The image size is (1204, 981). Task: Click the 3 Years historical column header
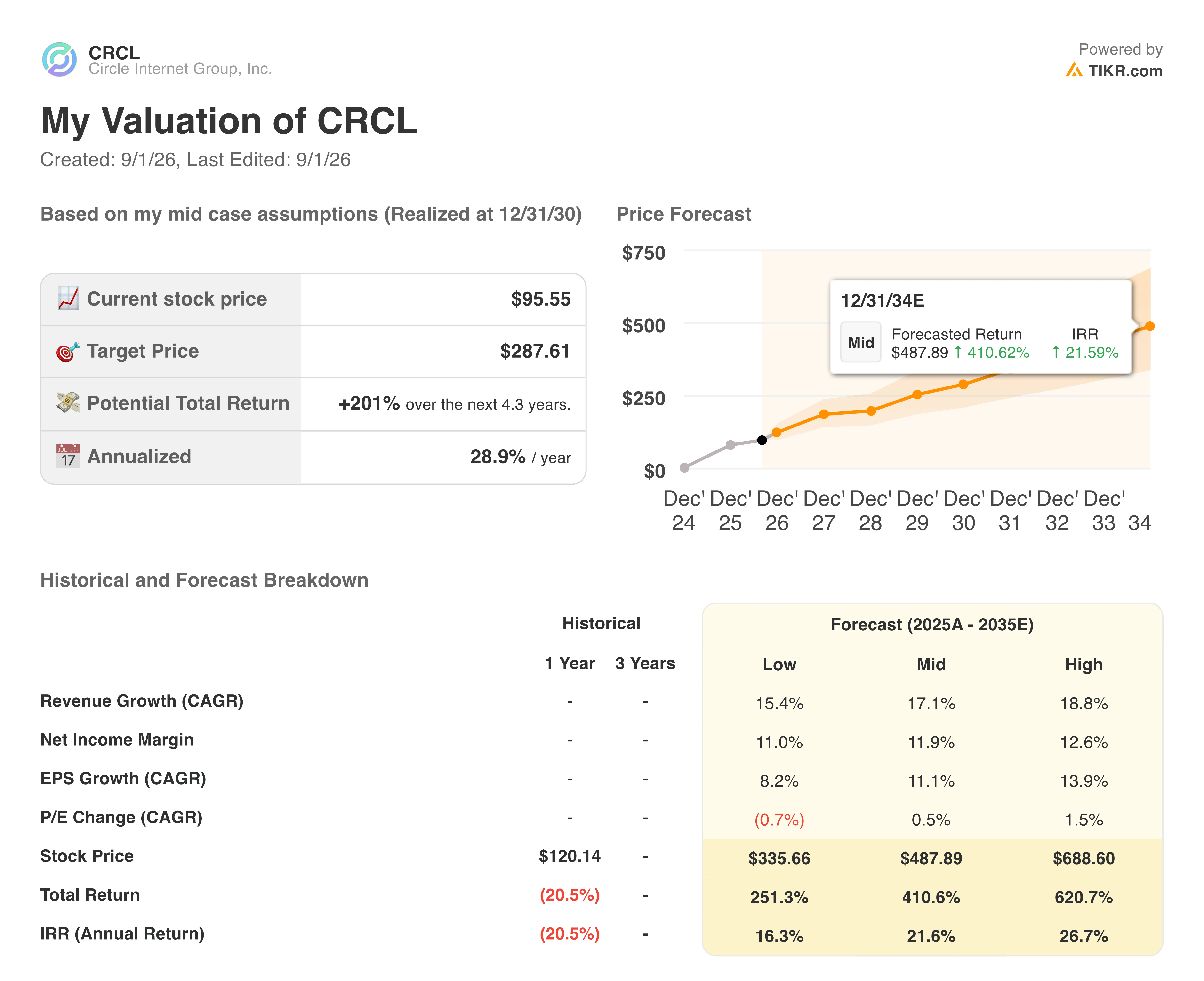[x=645, y=663]
